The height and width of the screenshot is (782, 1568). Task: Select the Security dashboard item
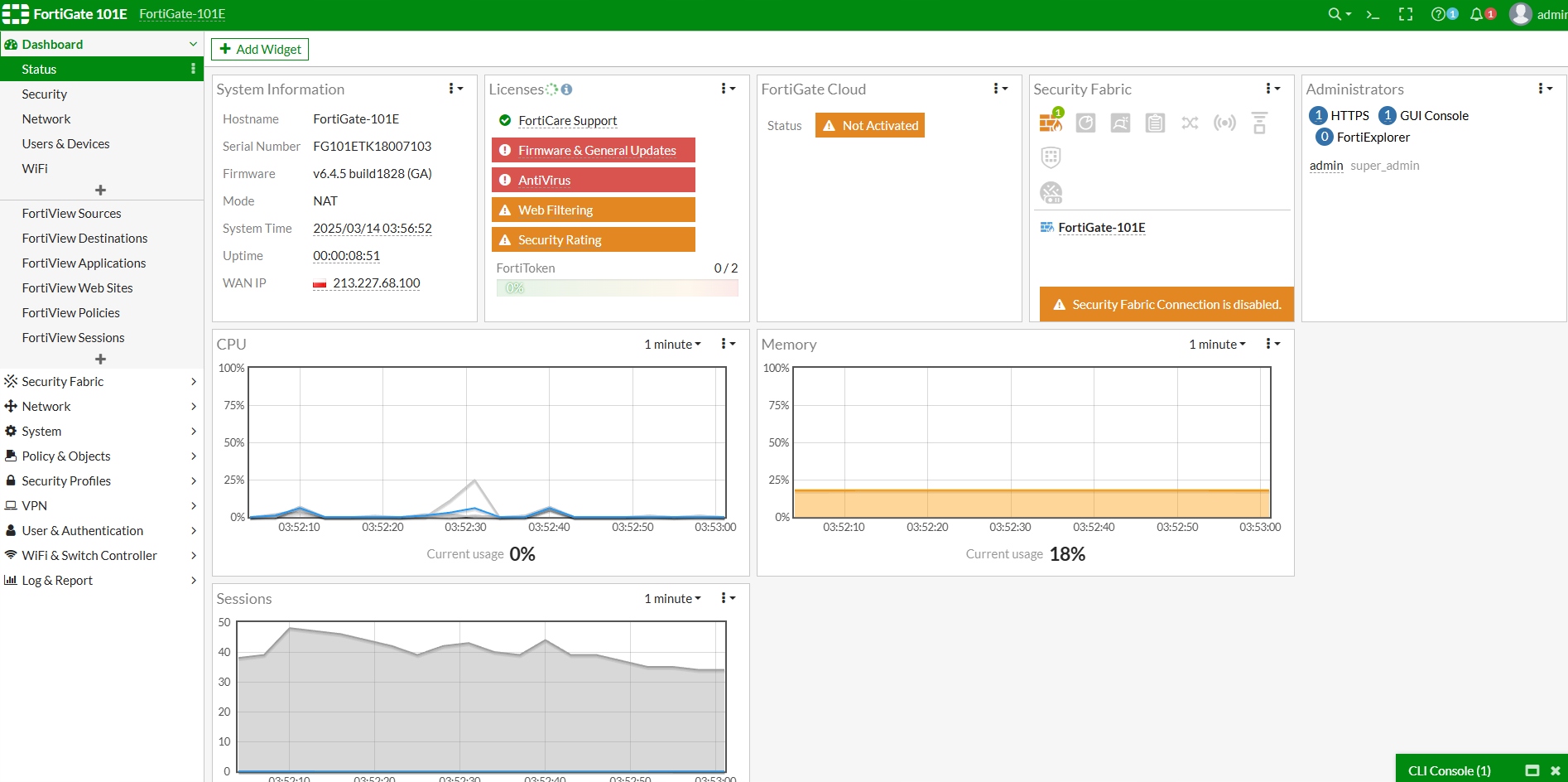click(x=45, y=94)
